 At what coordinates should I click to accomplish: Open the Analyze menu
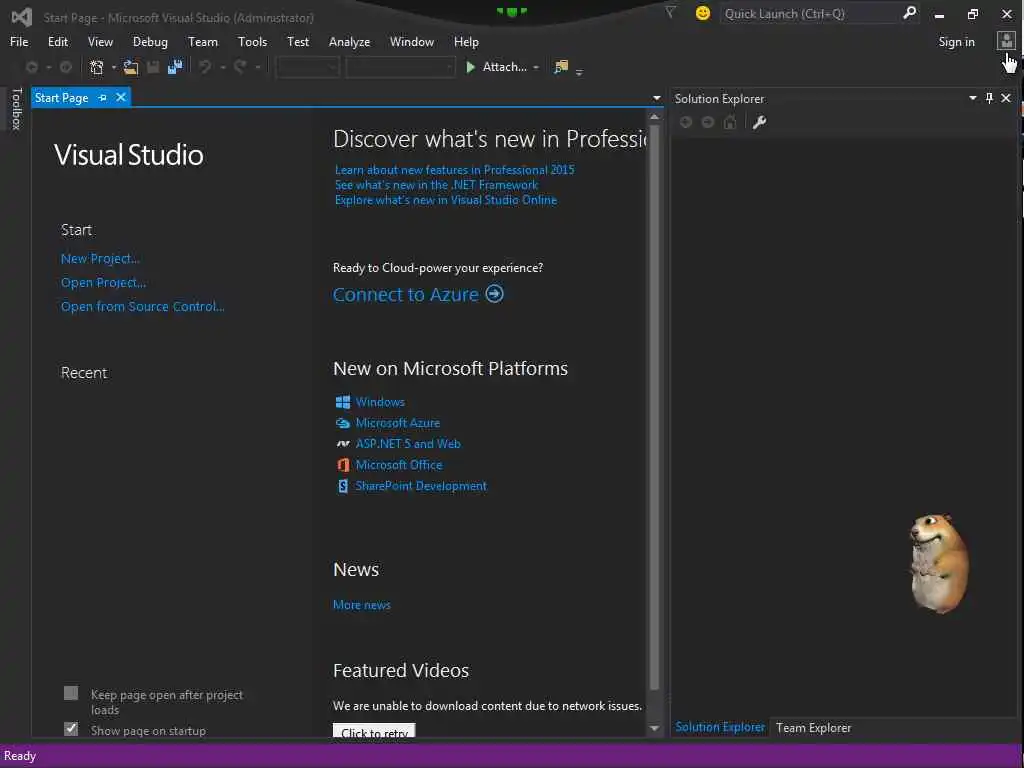(x=349, y=42)
